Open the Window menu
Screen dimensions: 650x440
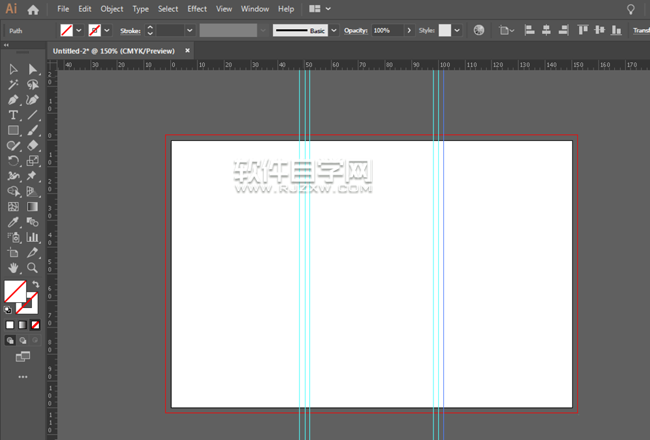point(255,9)
